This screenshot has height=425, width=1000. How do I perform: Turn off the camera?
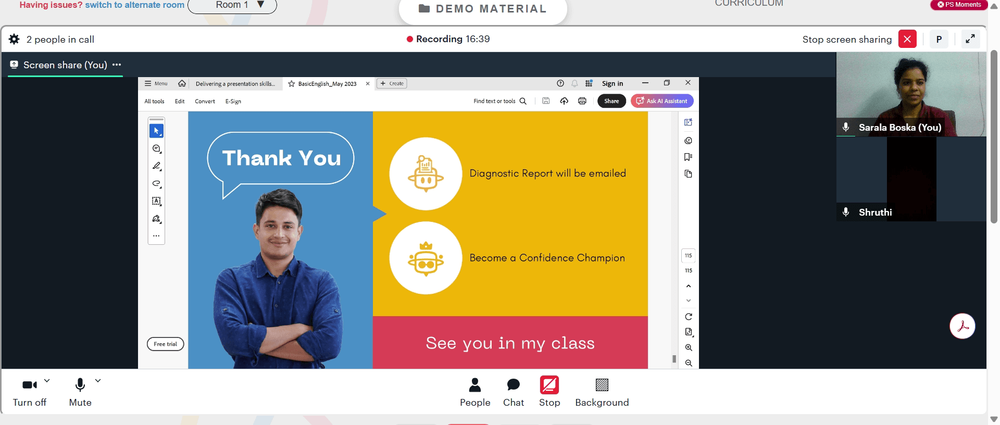click(29, 392)
